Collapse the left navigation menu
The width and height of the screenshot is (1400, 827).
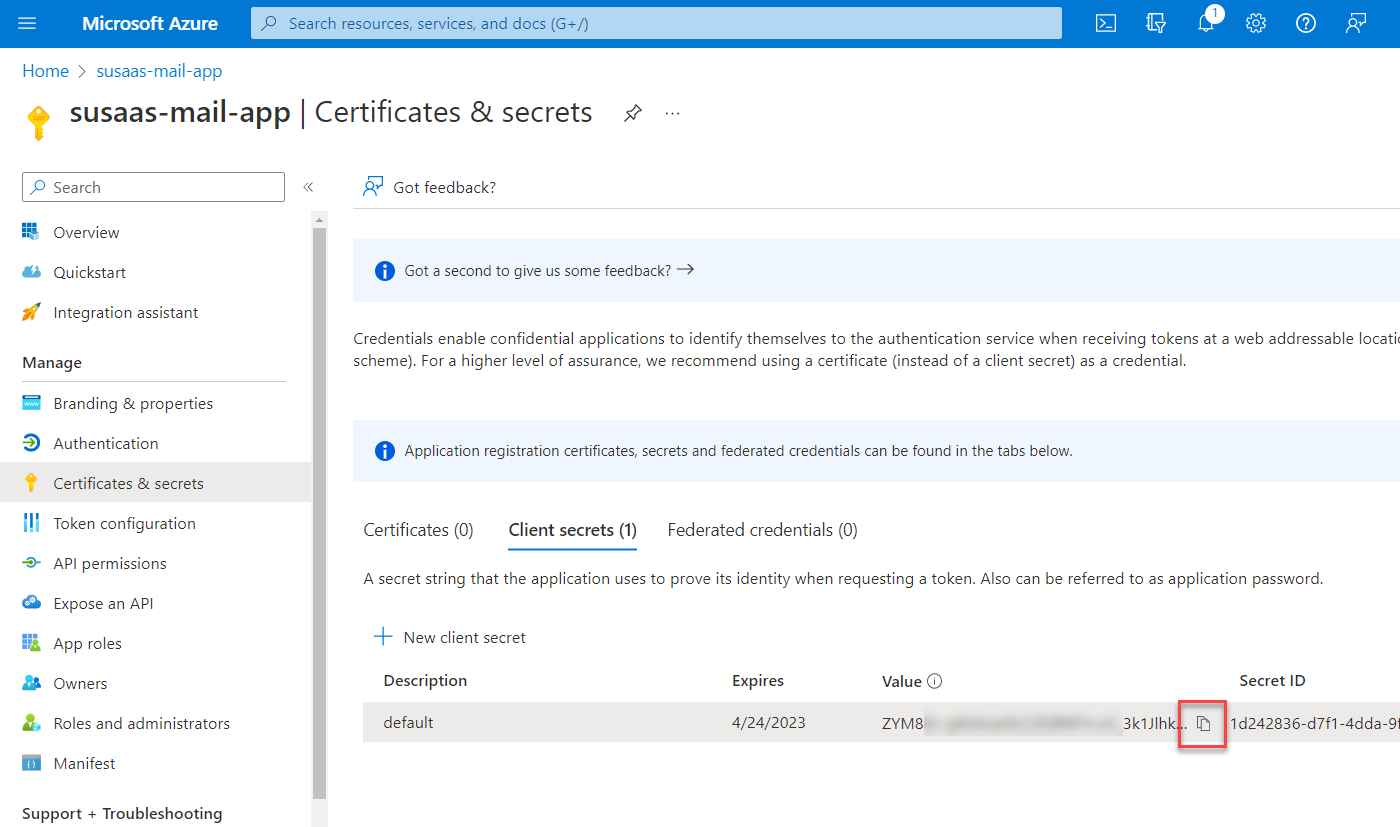click(x=308, y=187)
